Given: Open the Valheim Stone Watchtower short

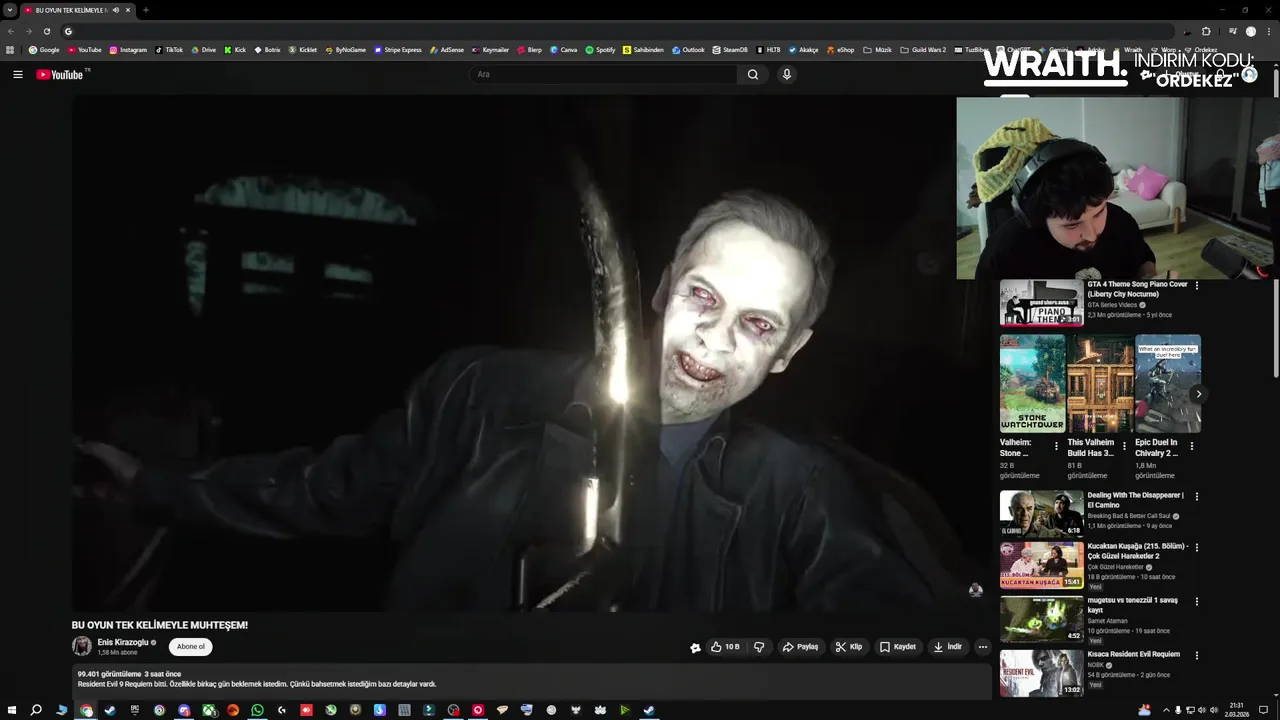Looking at the screenshot, I should [x=1032, y=384].
